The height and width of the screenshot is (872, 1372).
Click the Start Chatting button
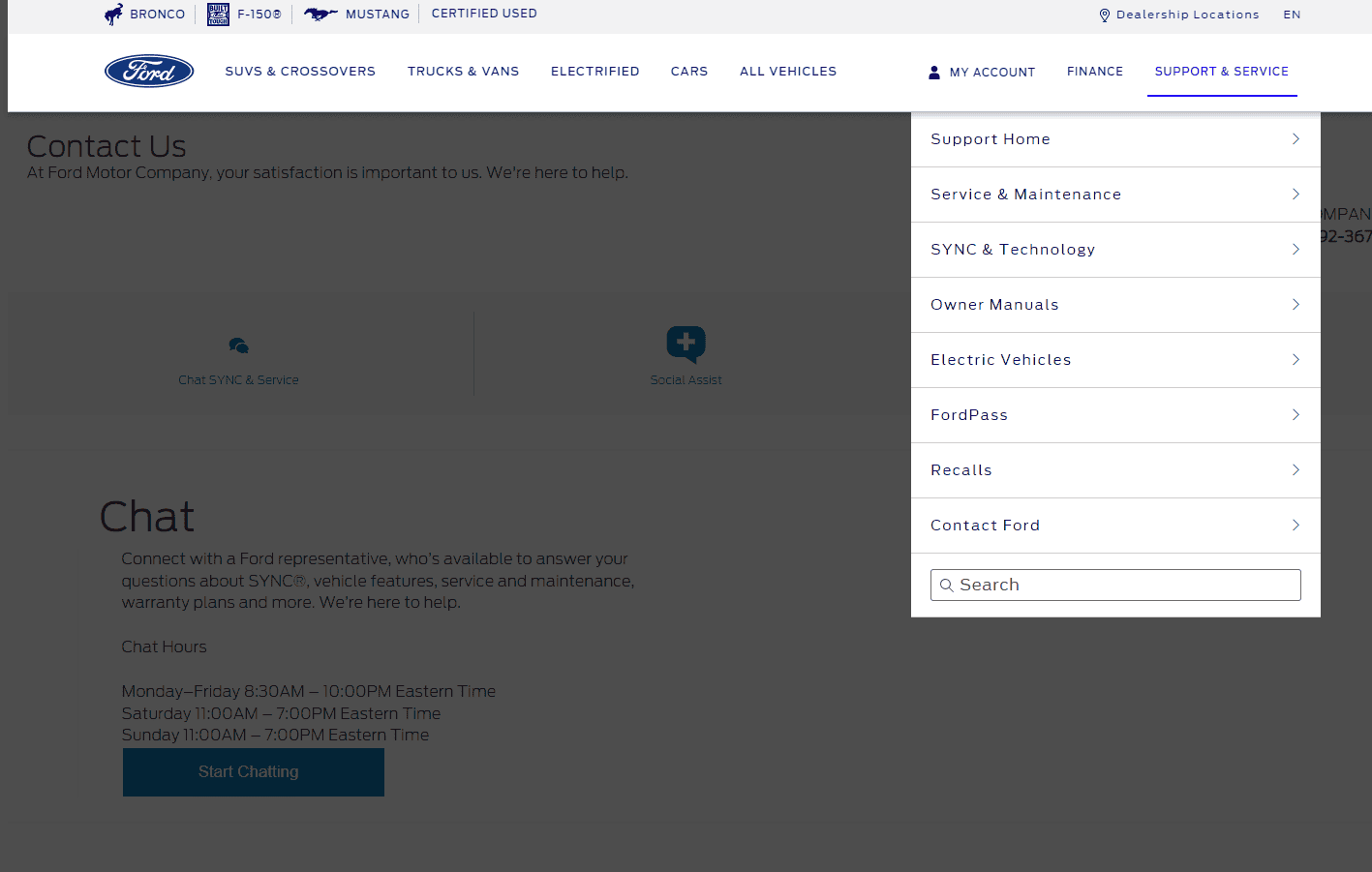point(254,771)
